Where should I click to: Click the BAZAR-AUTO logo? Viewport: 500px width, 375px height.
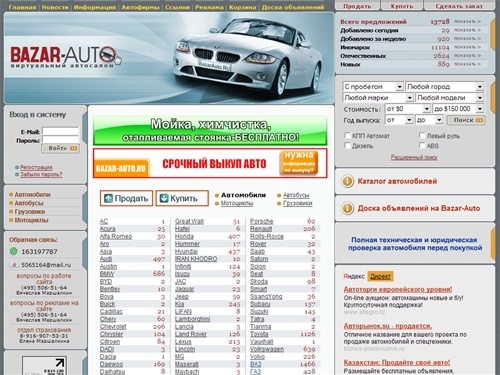click(66, 56)
